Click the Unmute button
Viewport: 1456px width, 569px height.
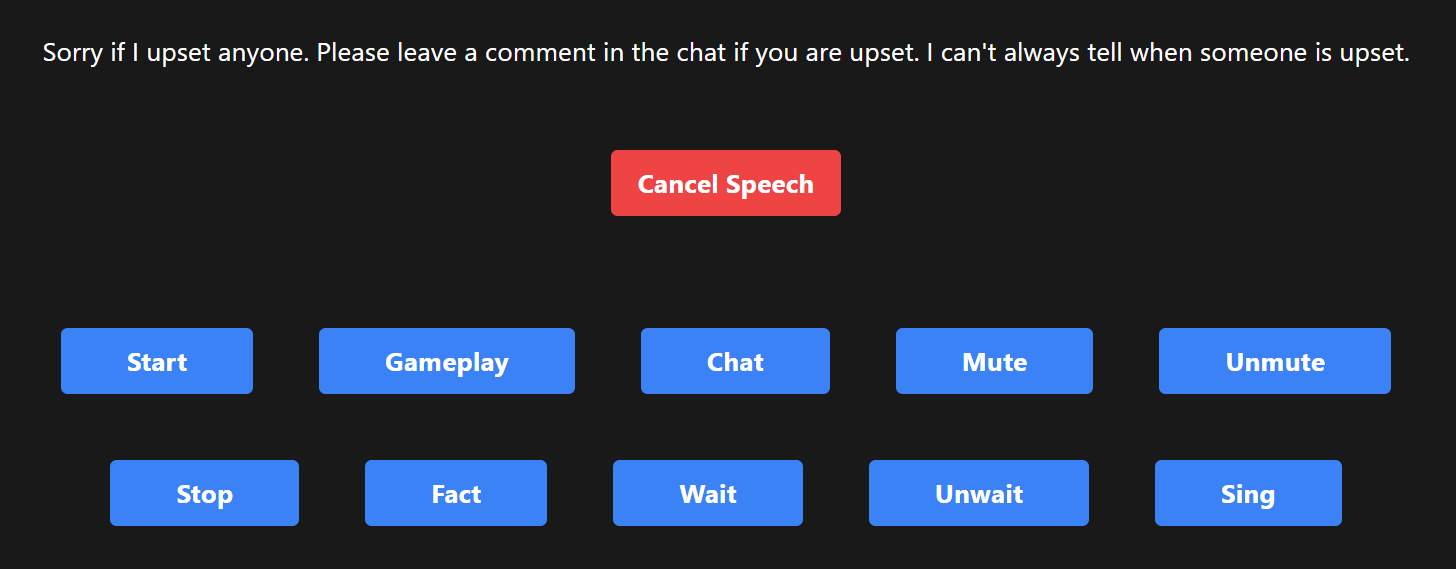[x=1274, y=361]
